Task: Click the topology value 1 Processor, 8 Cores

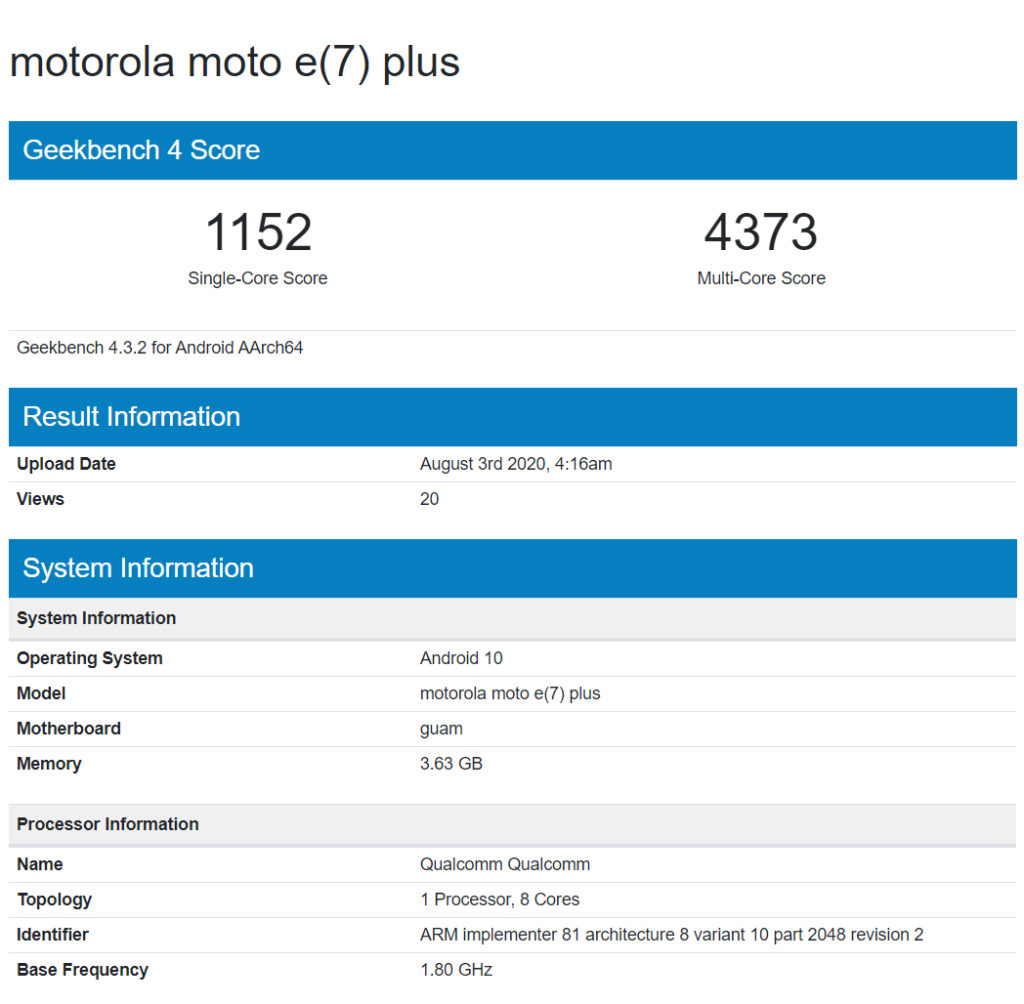Action: 499,899
